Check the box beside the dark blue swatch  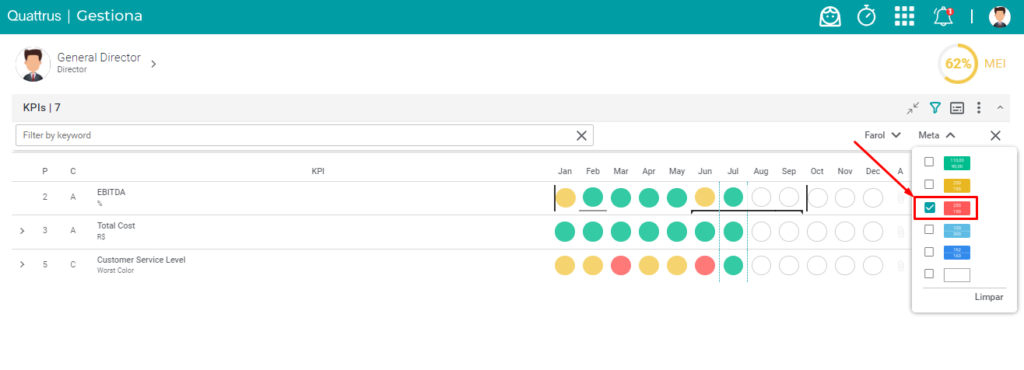click(929, 251)
